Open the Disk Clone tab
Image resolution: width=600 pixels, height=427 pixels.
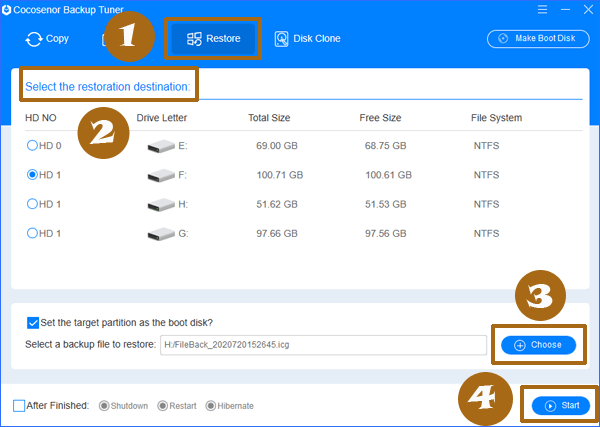(307, 39)
